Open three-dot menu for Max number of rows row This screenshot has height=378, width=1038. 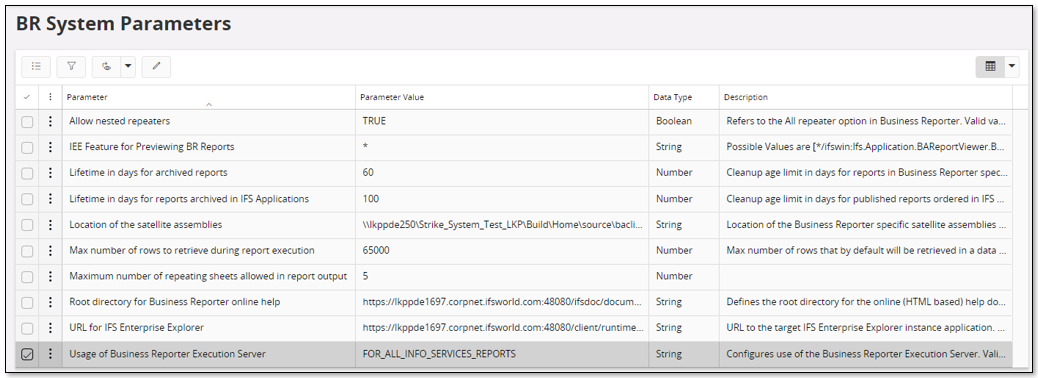click(50, 251)
